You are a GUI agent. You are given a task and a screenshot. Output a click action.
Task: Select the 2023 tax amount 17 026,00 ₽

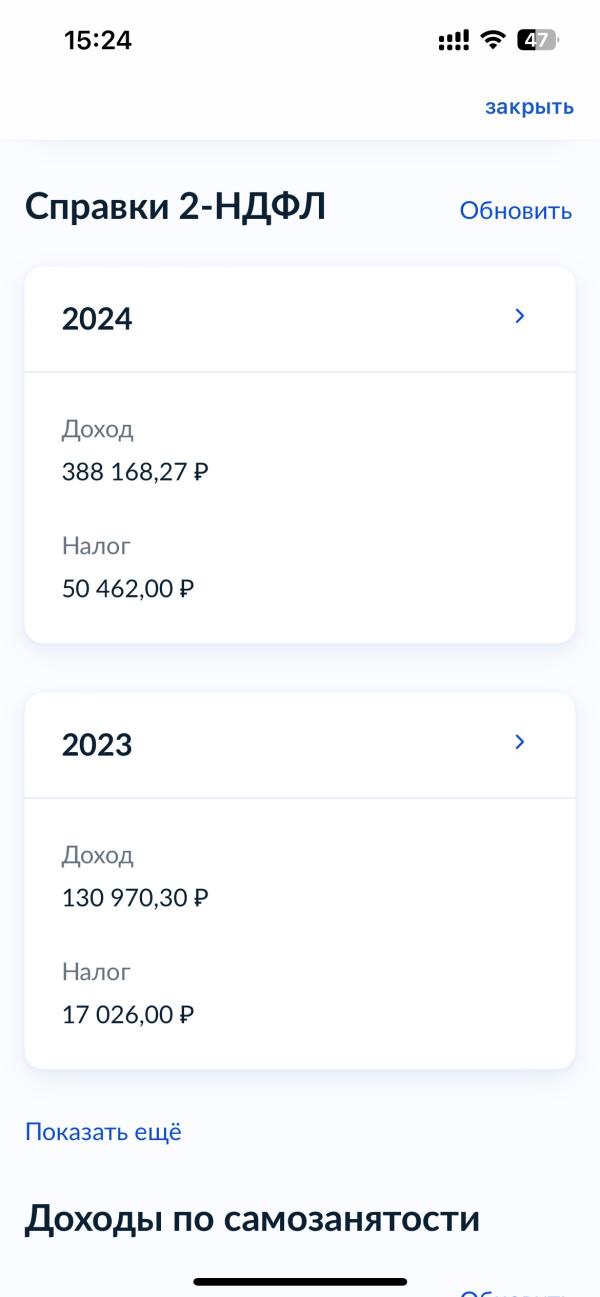128,1015
